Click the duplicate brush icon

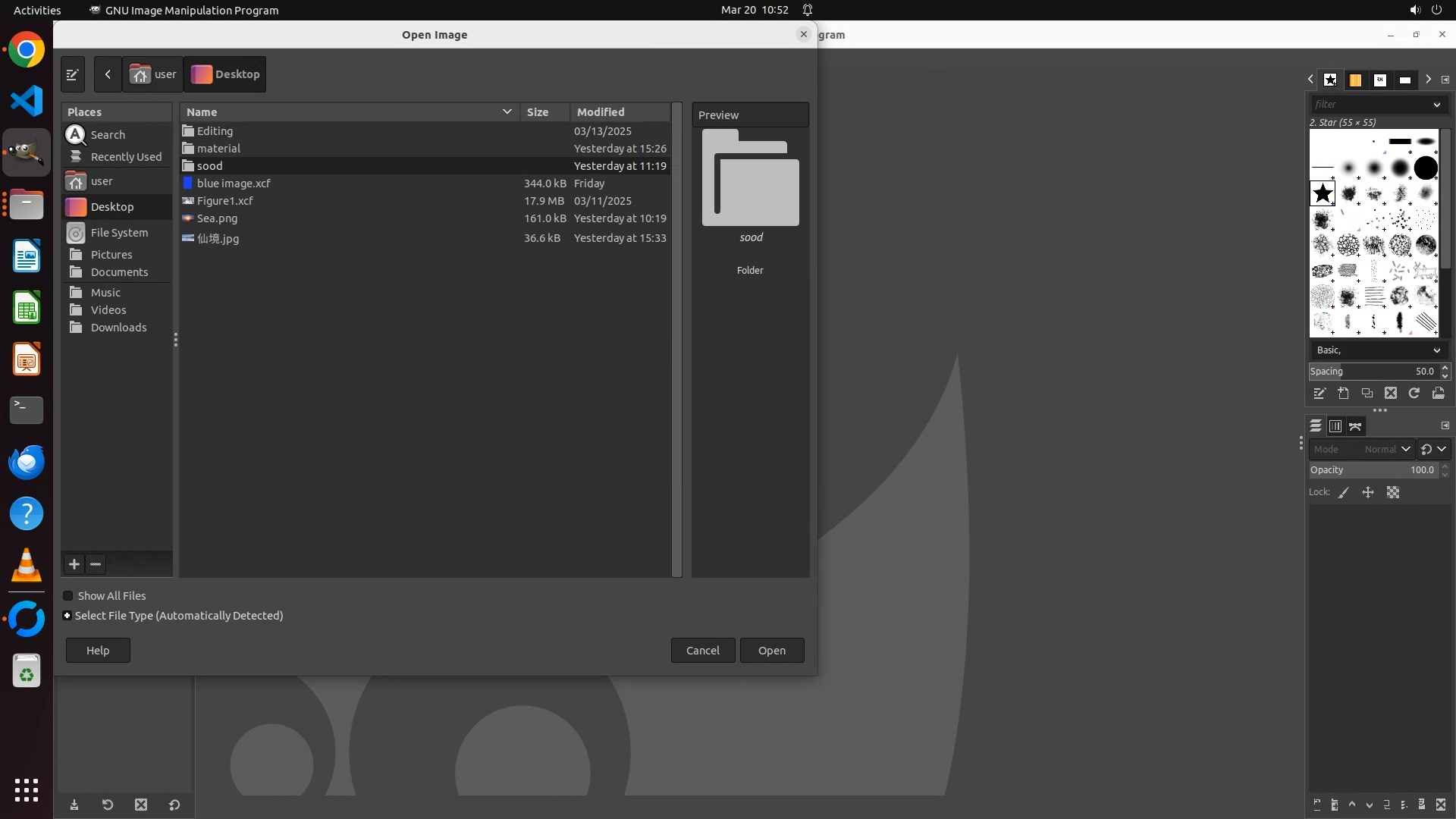[1367, 393]
